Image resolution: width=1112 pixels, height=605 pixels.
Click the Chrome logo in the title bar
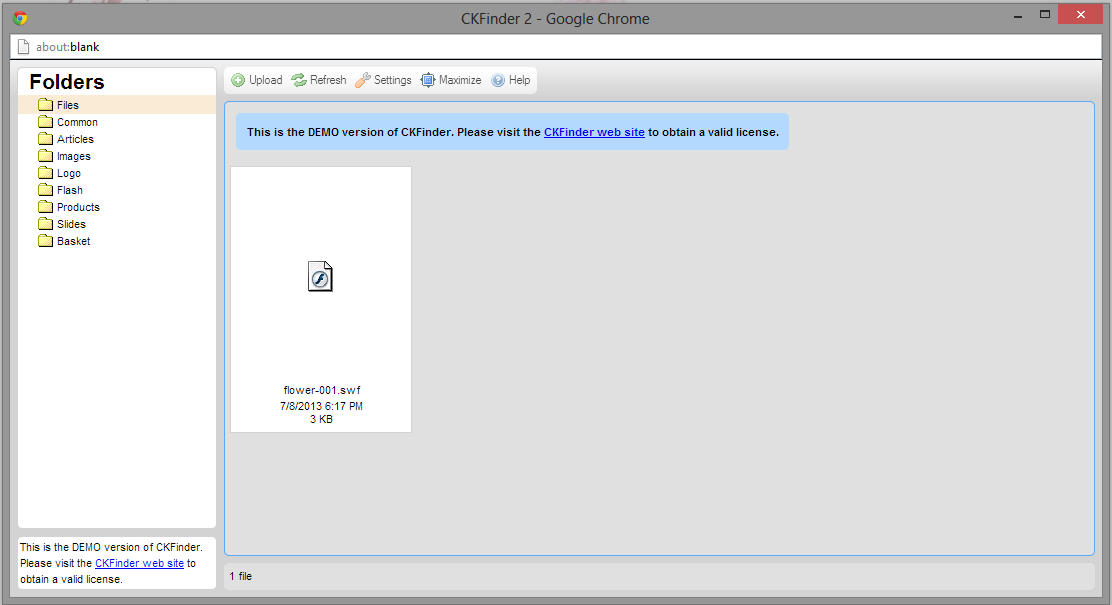(20, 18)
